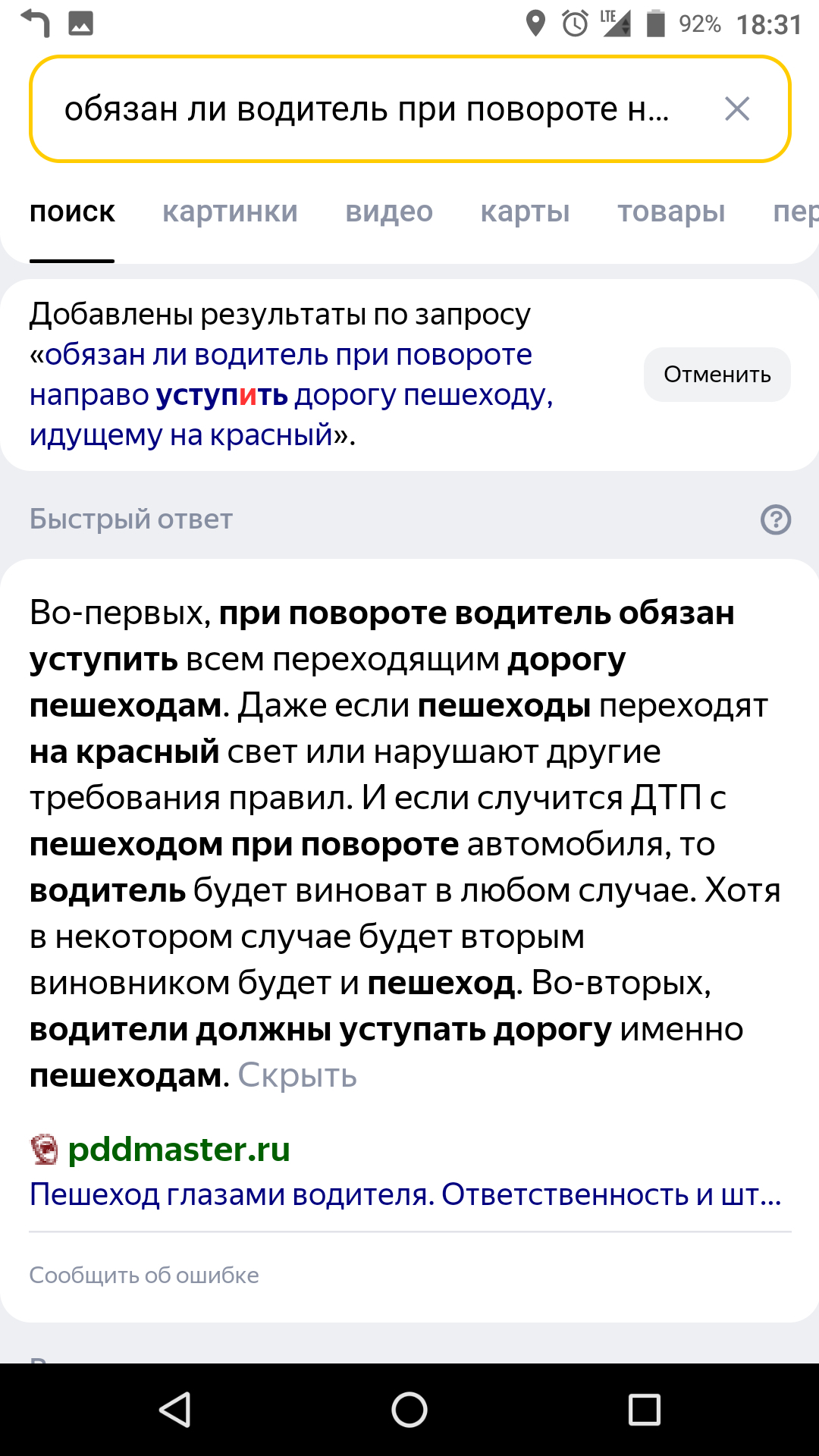Open recent apps square button
Image resolution: width=819 pixels, height=1456 pixels.
click(645, 1410)
